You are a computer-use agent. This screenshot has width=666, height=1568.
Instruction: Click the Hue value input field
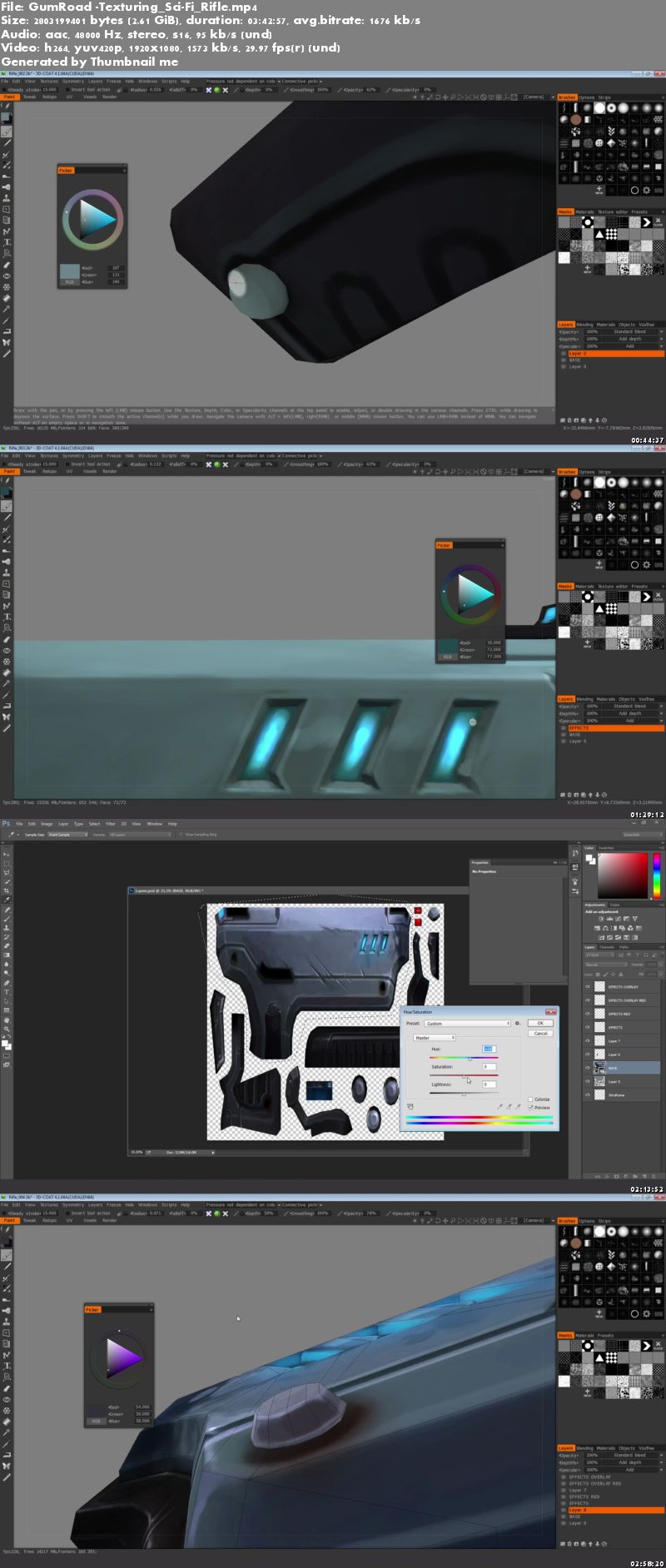point(490,1049)
